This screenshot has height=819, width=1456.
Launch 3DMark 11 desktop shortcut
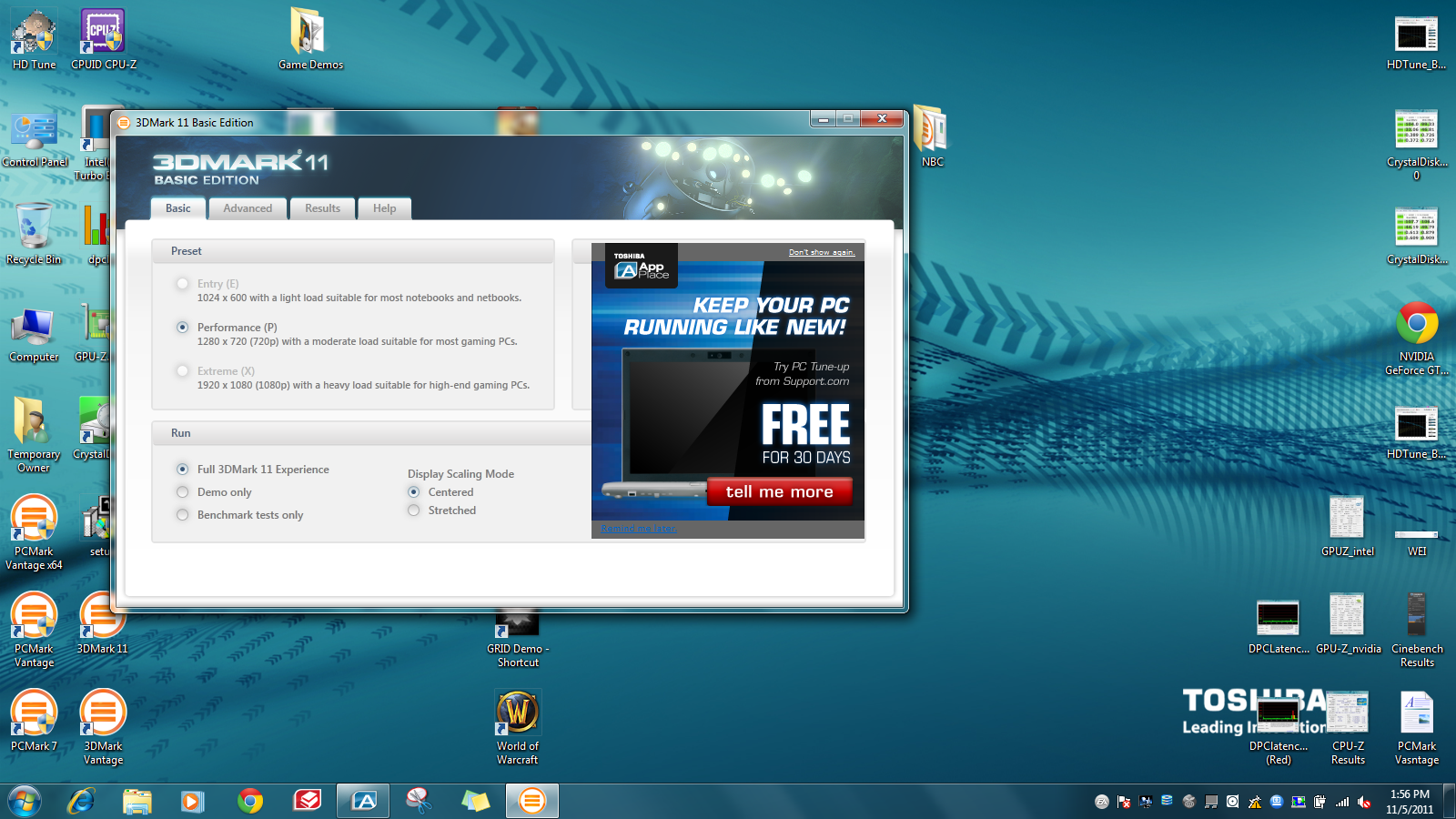coord(103,623)
